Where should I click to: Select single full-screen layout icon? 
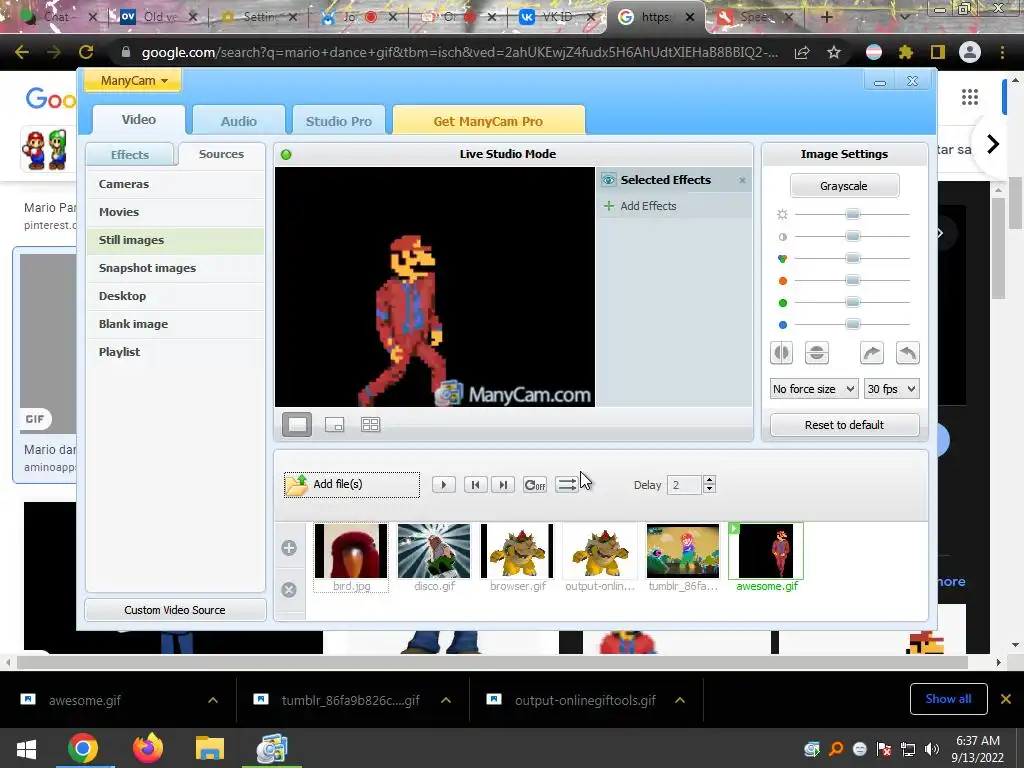297,425
